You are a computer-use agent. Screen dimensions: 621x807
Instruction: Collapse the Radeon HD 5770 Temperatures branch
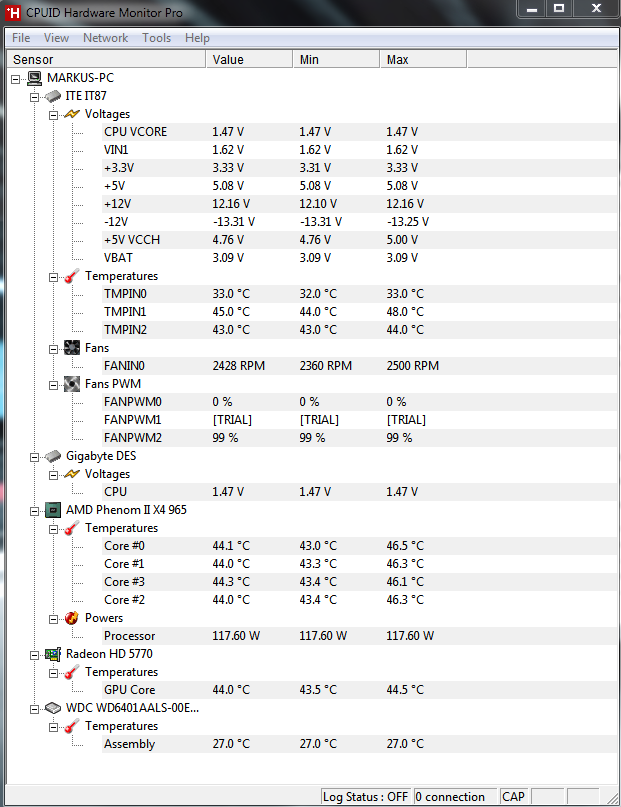[x=54, y=674]
